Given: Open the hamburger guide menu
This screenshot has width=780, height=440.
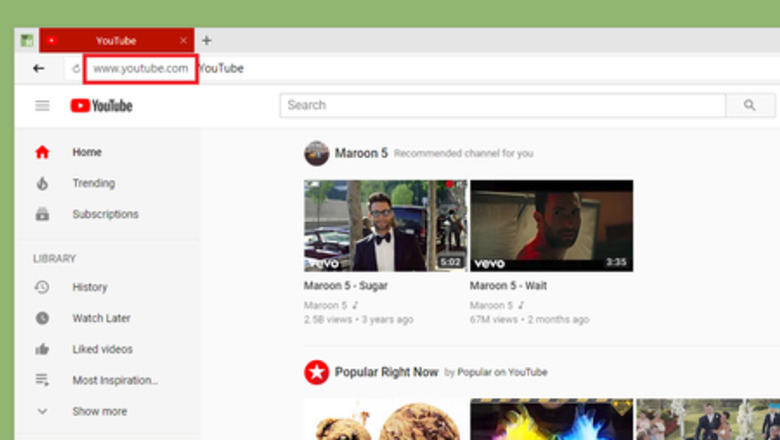Looking at the screenshot, I should pos(42,105).
